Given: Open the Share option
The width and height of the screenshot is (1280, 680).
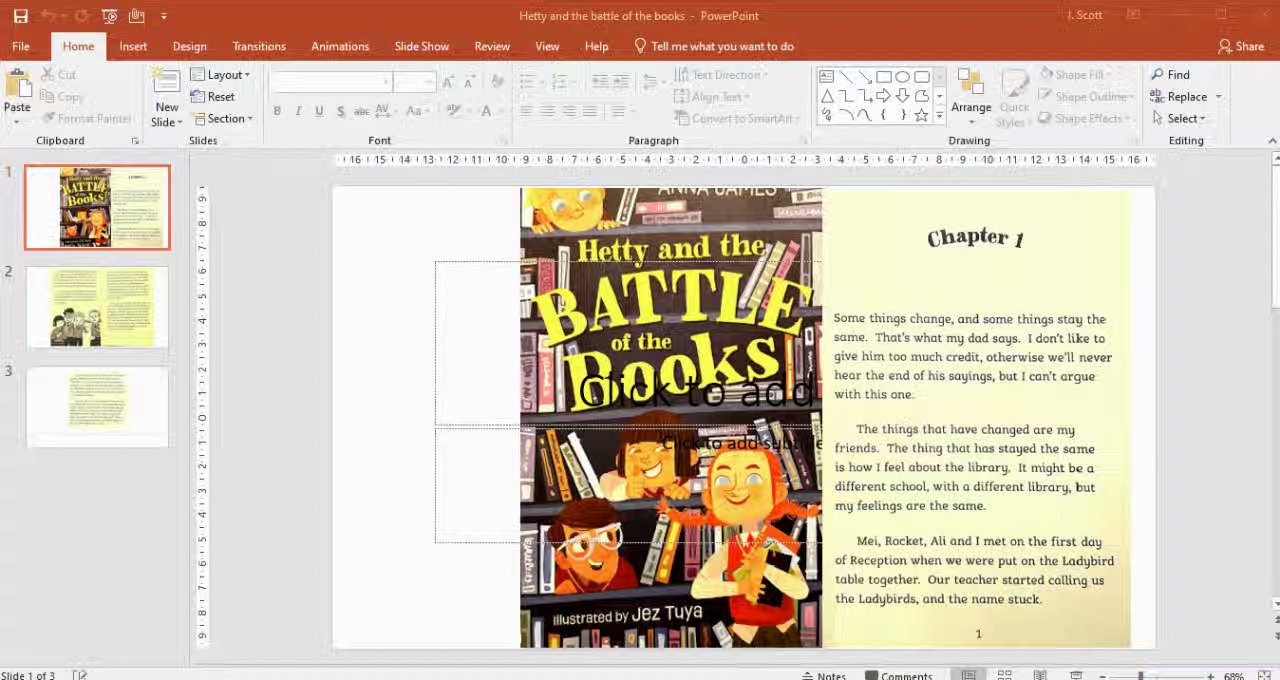Looking at the screenshot, I should click(x=1241, y=46).
